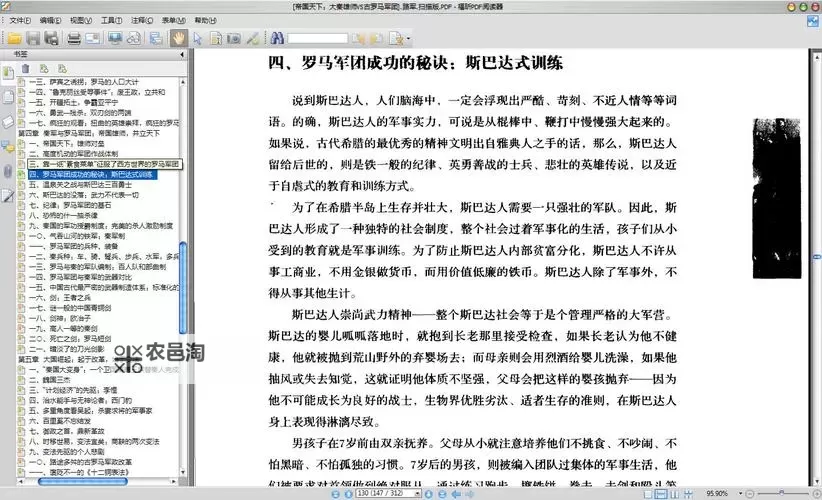Click the Print icon in toolbar

pos(74,38)
